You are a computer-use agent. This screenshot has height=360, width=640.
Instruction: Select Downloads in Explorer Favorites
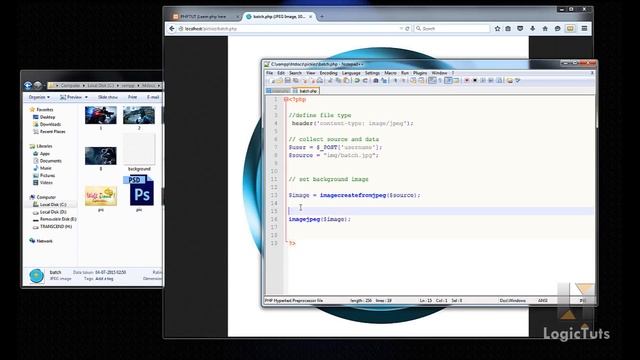click(x=47, y=124)
